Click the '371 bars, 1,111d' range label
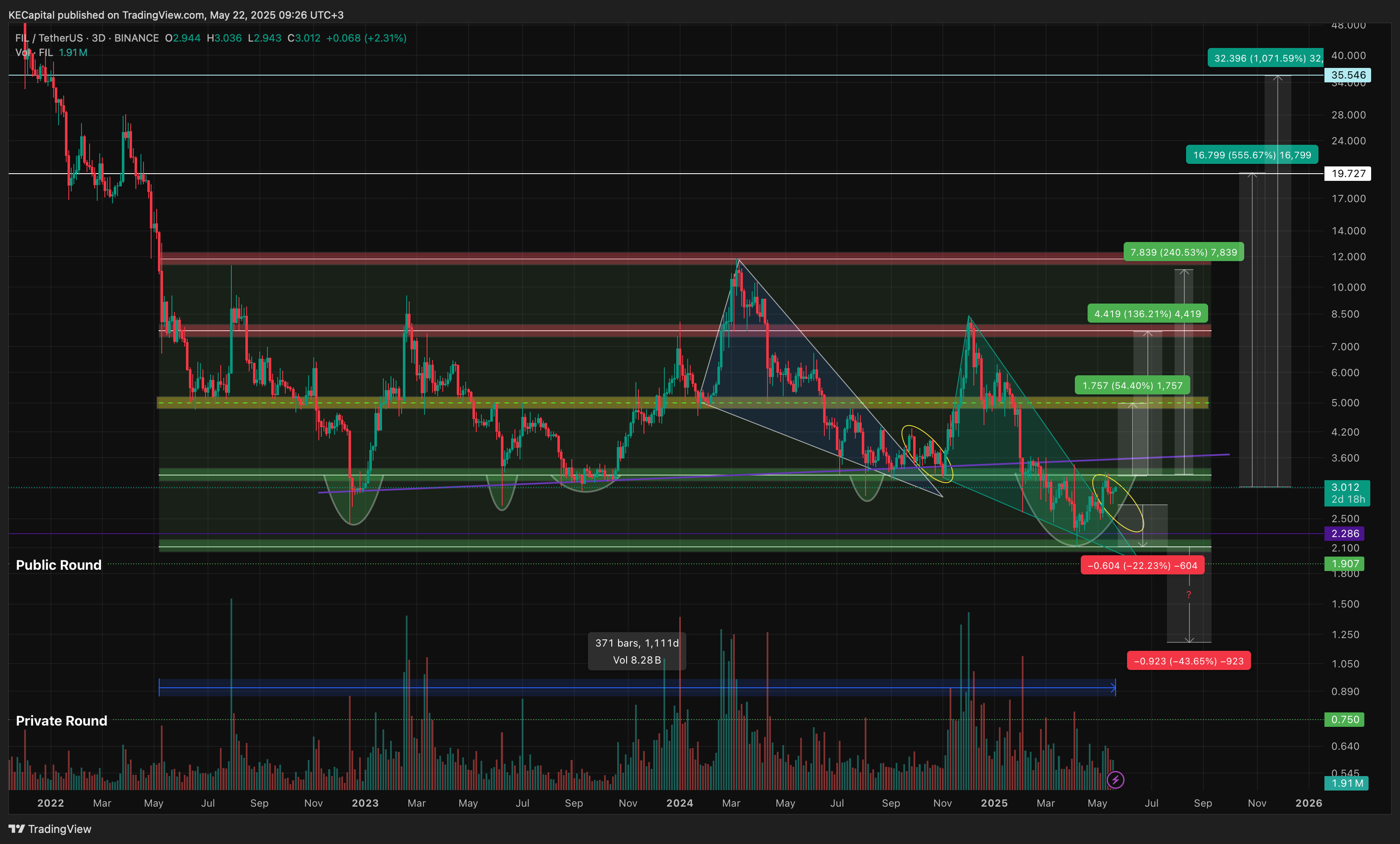The width and height of the screenshot is (1400, 844). point(637,651)
